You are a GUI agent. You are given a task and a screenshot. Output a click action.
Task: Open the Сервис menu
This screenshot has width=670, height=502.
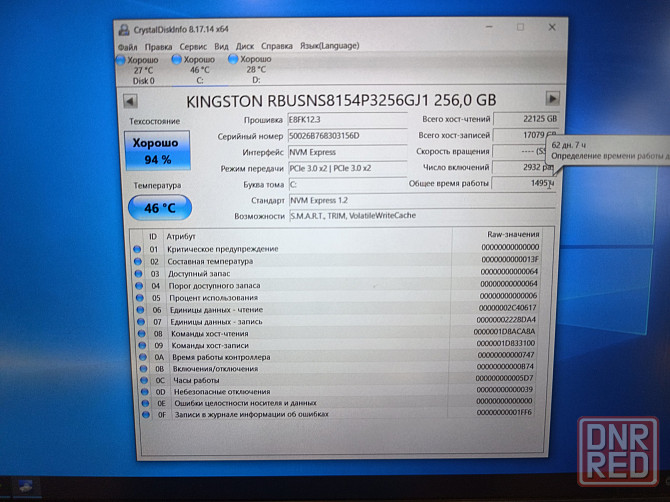click(x=193, y=46)
